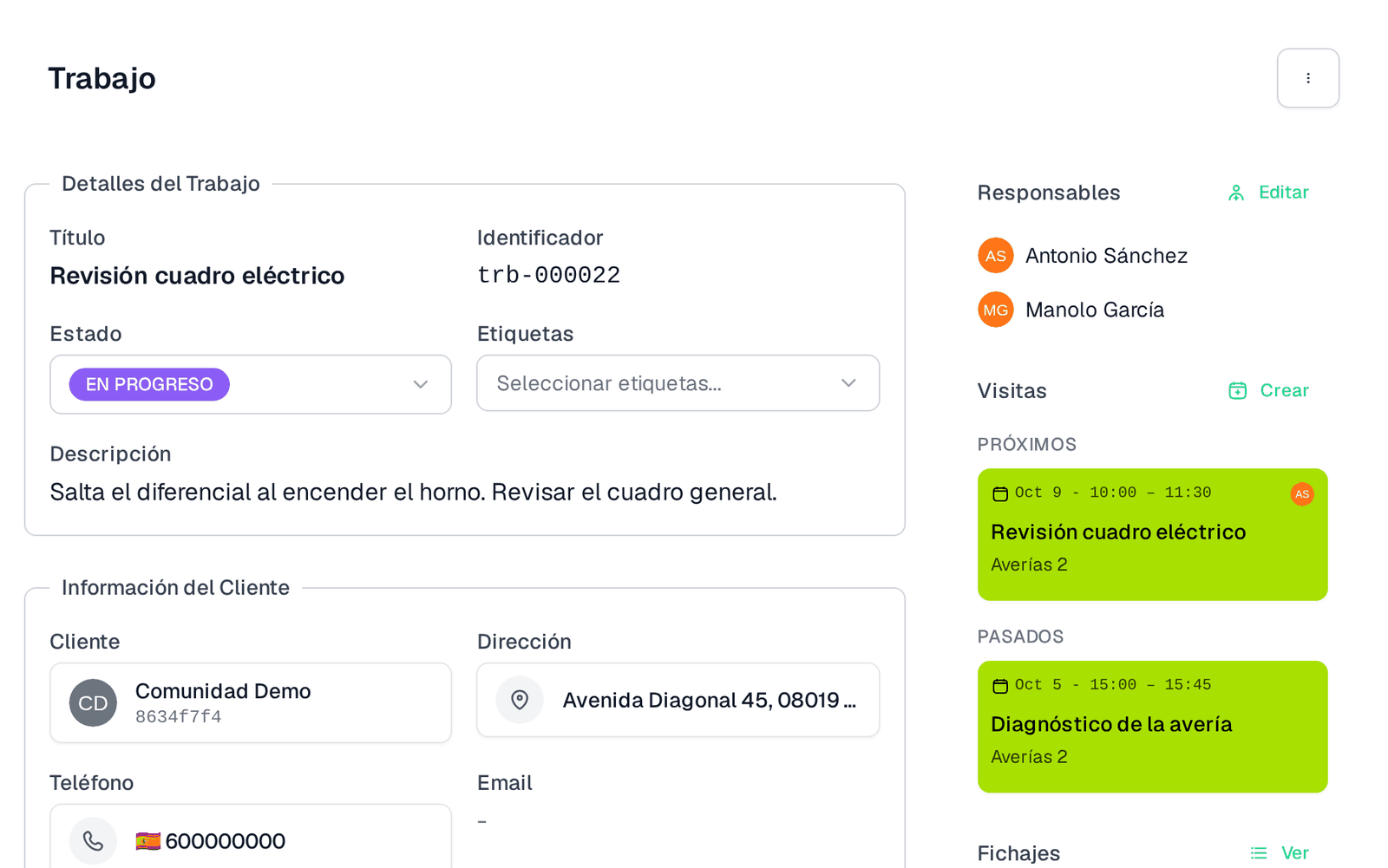Click the EN PROGRESO status badge

(149, 384)
